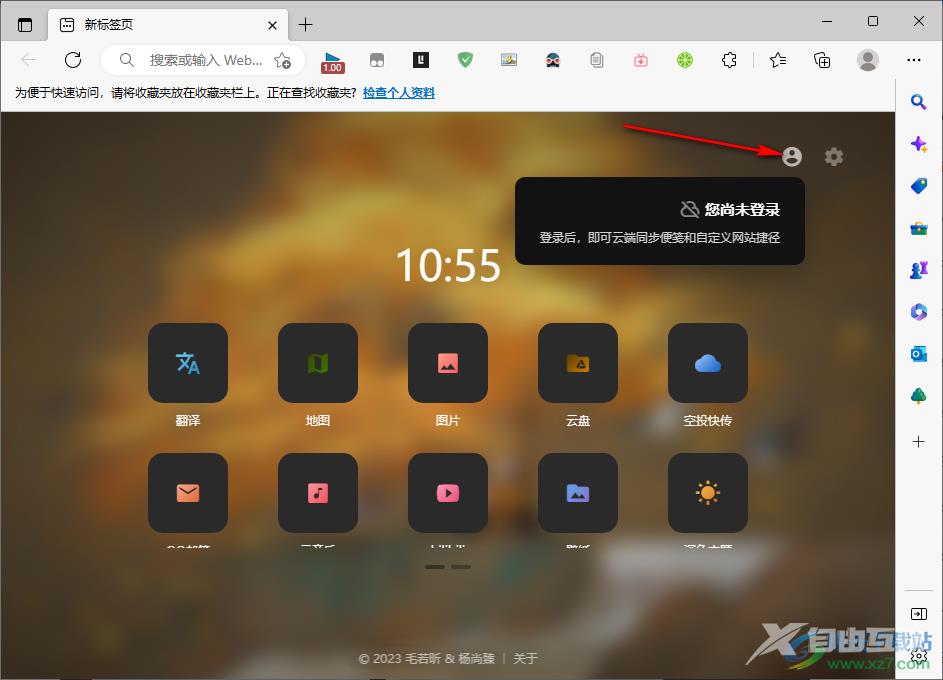Screen dimensions: 943x680
Task: Toggle the sign-in profile panel on the page
Action: (x=791, y=156)
